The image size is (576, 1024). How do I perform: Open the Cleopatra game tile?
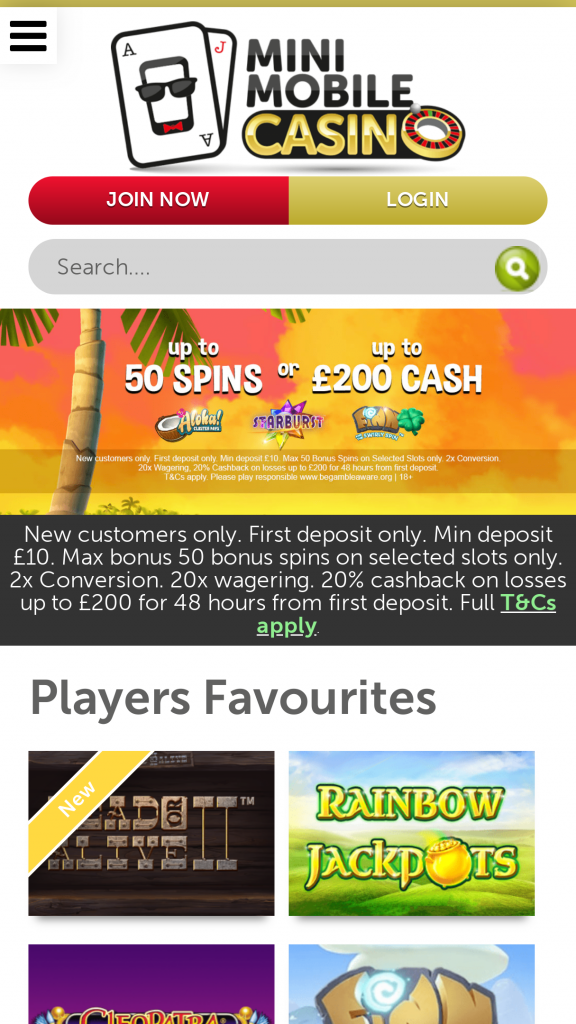151,984
